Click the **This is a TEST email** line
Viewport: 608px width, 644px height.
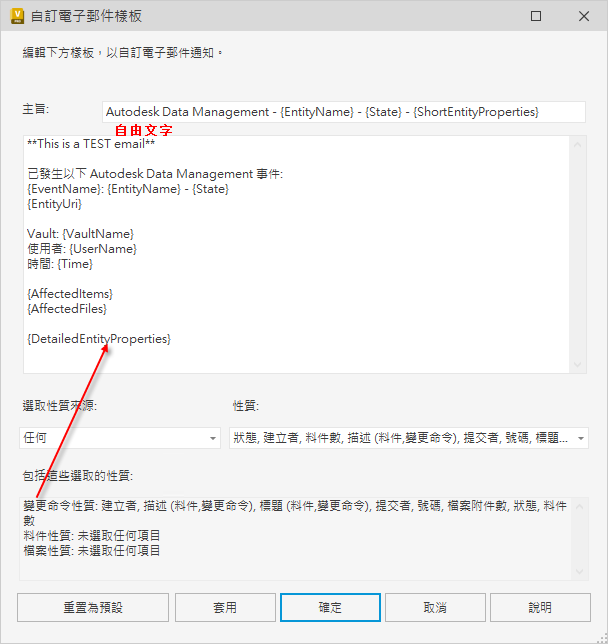pyautogui.click(x=91, y=144)
